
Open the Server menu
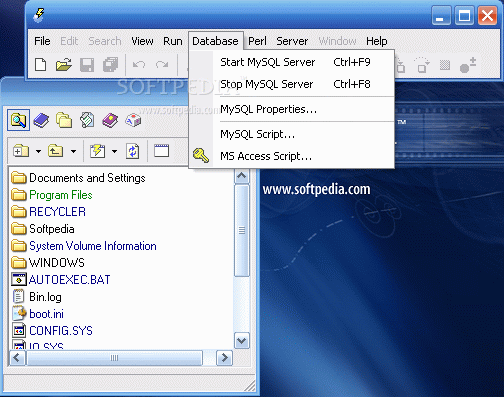pyautogui.click(x=292, y=41)
